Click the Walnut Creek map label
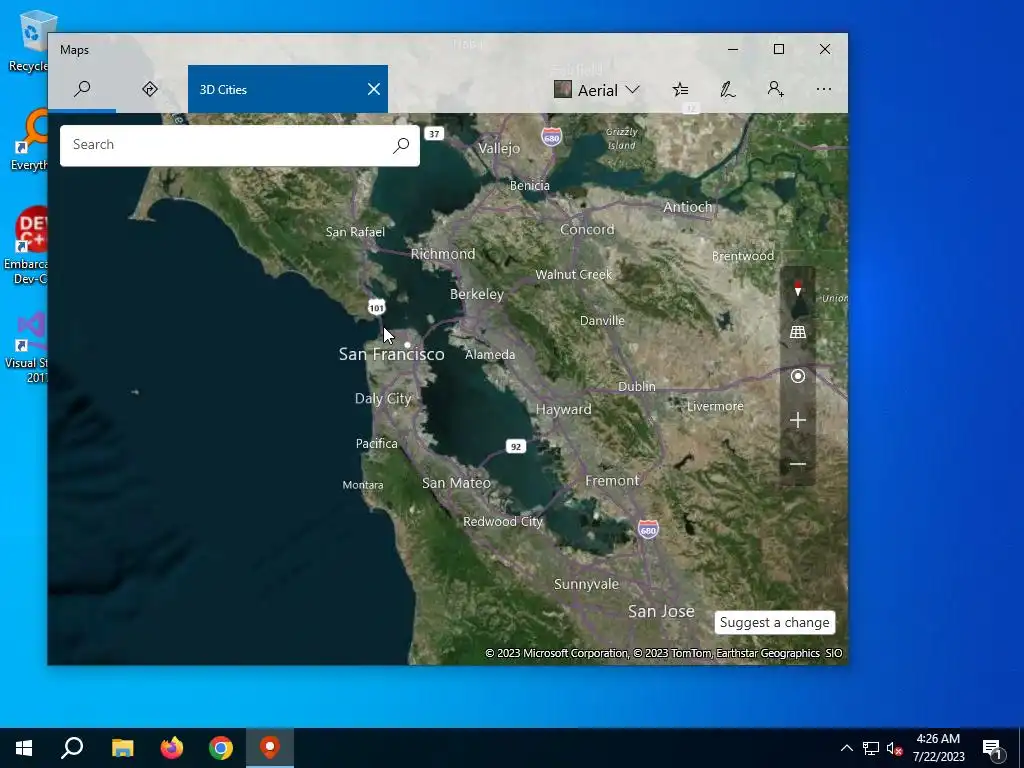Viewport: 1024px width, 768px height. (573, 275)
